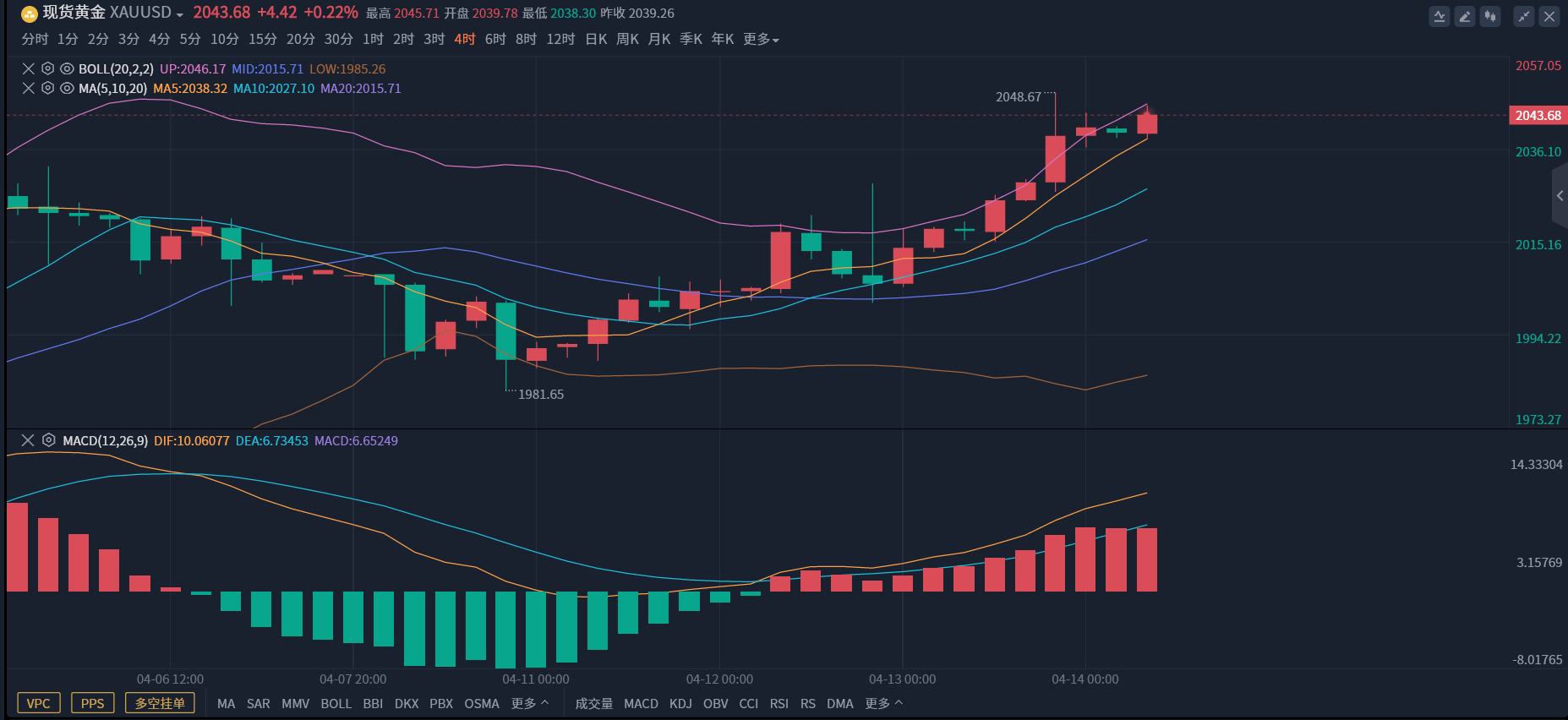Screen dimensions: 1568x720
Task: Enable the SAR main indicator
Action: pos(259,703)
